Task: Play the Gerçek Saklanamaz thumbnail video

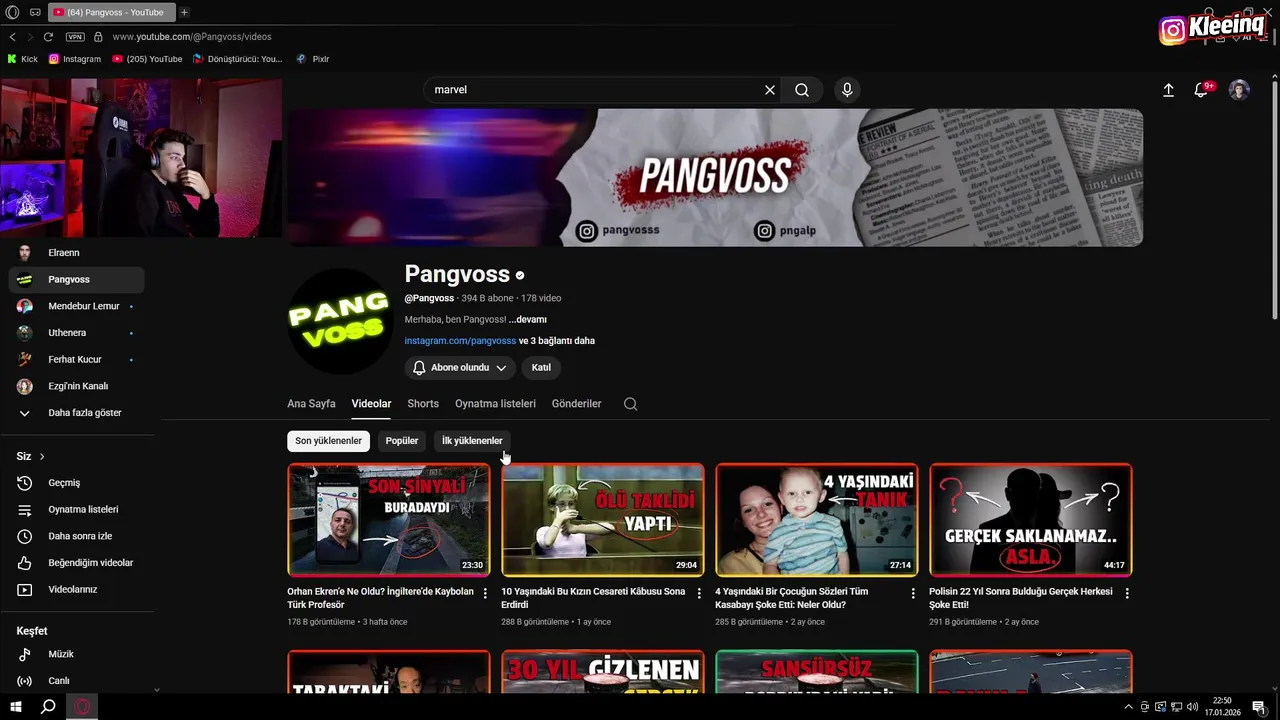Action: 1031,520
